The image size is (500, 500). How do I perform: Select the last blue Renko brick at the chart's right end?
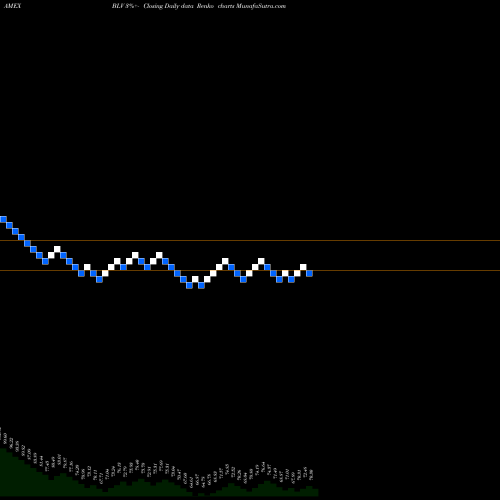pyautogui.click(x=309, y=273)
